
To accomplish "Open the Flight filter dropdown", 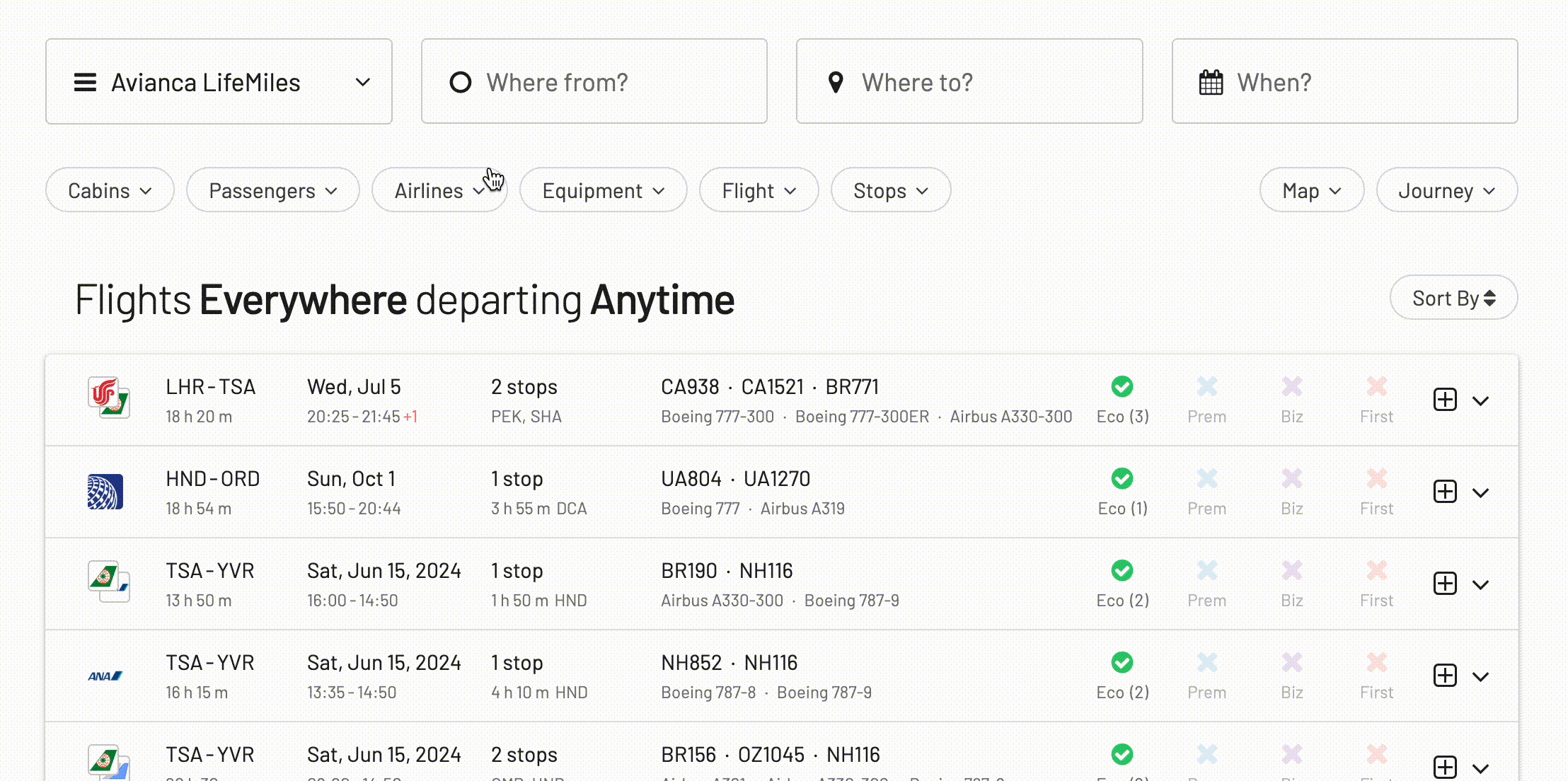I will tap(759, 190).
